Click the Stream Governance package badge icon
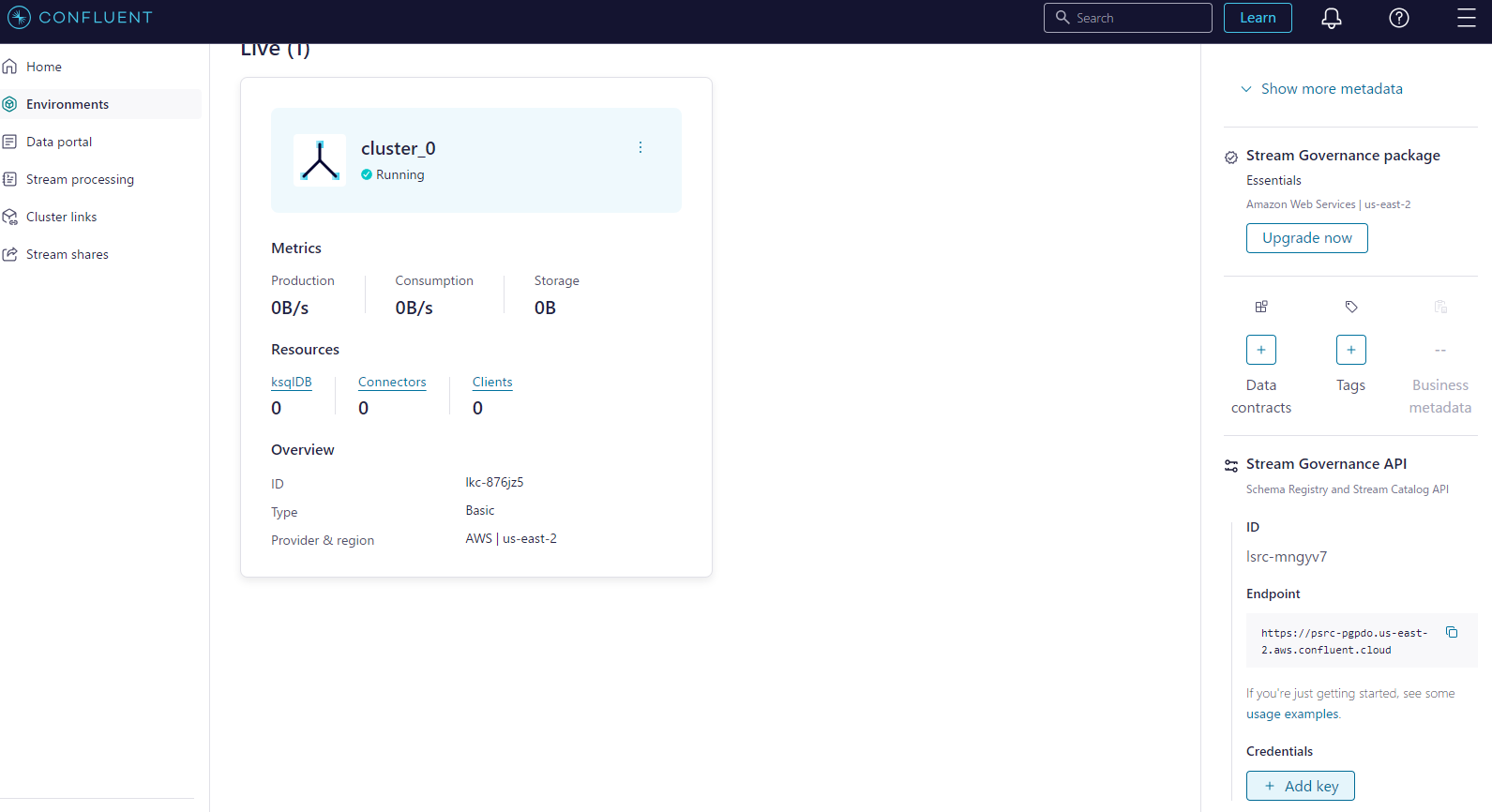This screenshot has height=812, width=1492. (x=1231, y=158)
